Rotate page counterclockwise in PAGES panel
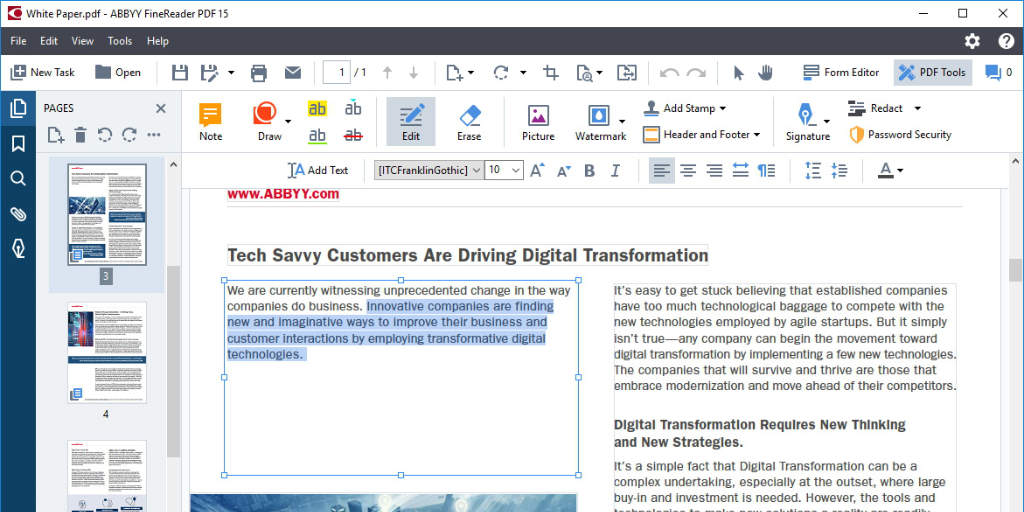 pyautogui.click(x=104, y=135)
